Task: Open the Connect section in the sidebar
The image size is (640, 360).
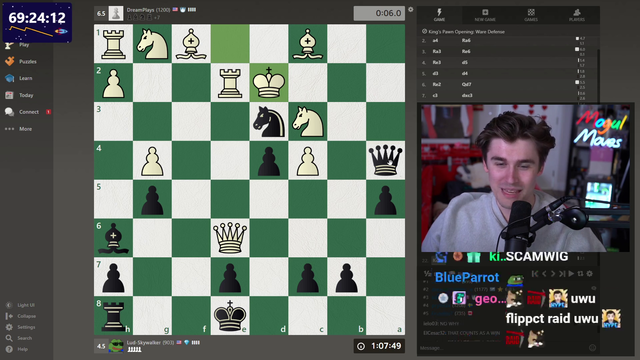Action: click(x=22, y=112)
